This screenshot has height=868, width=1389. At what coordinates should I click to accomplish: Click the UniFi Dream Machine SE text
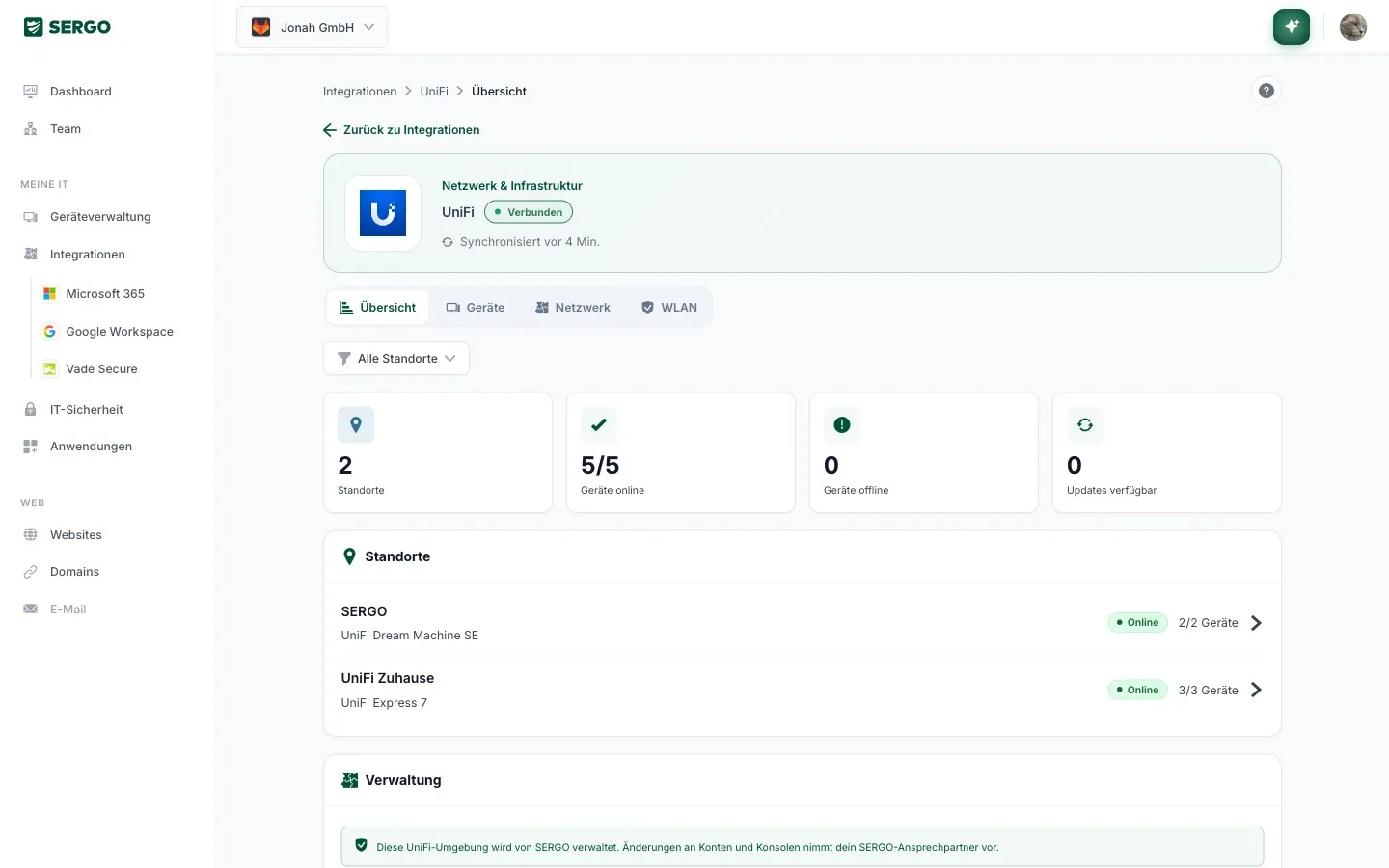click(x=410, y=636)
